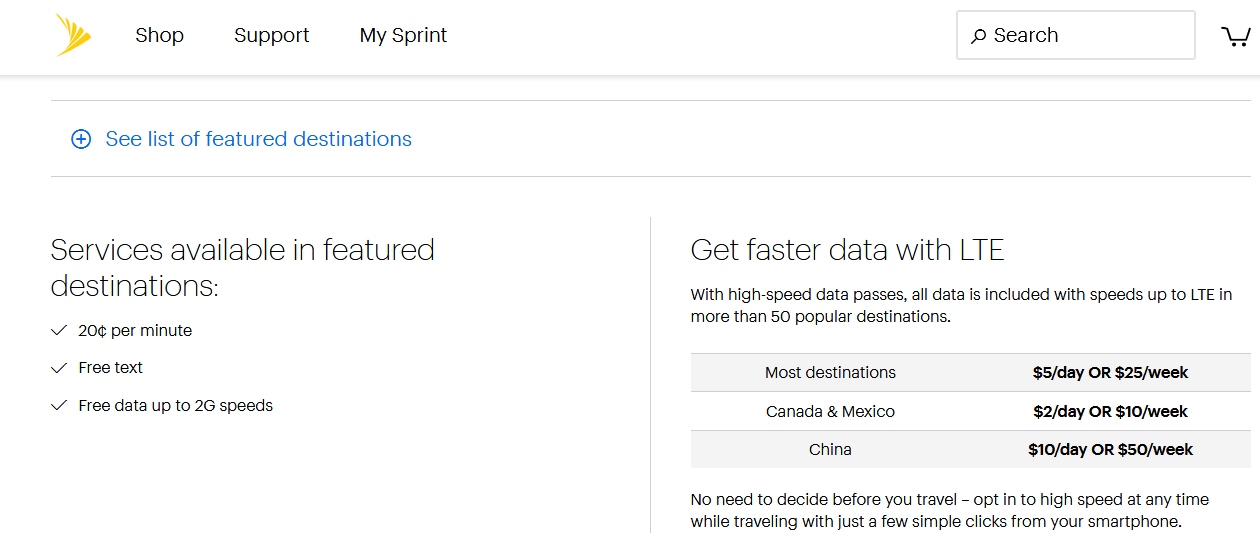1260x558 pixels.
Task: Select 'Free data up to 2G speeds' text
Action: tap(176, 406)
